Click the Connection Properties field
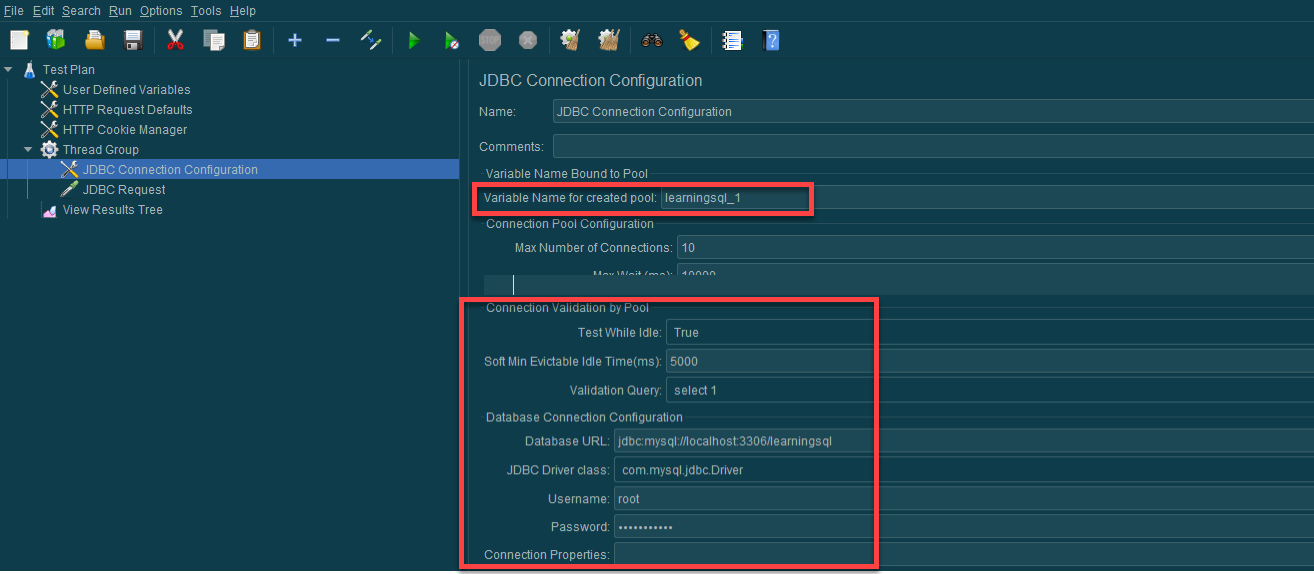 pyautogui.click(x=964, y=554)
